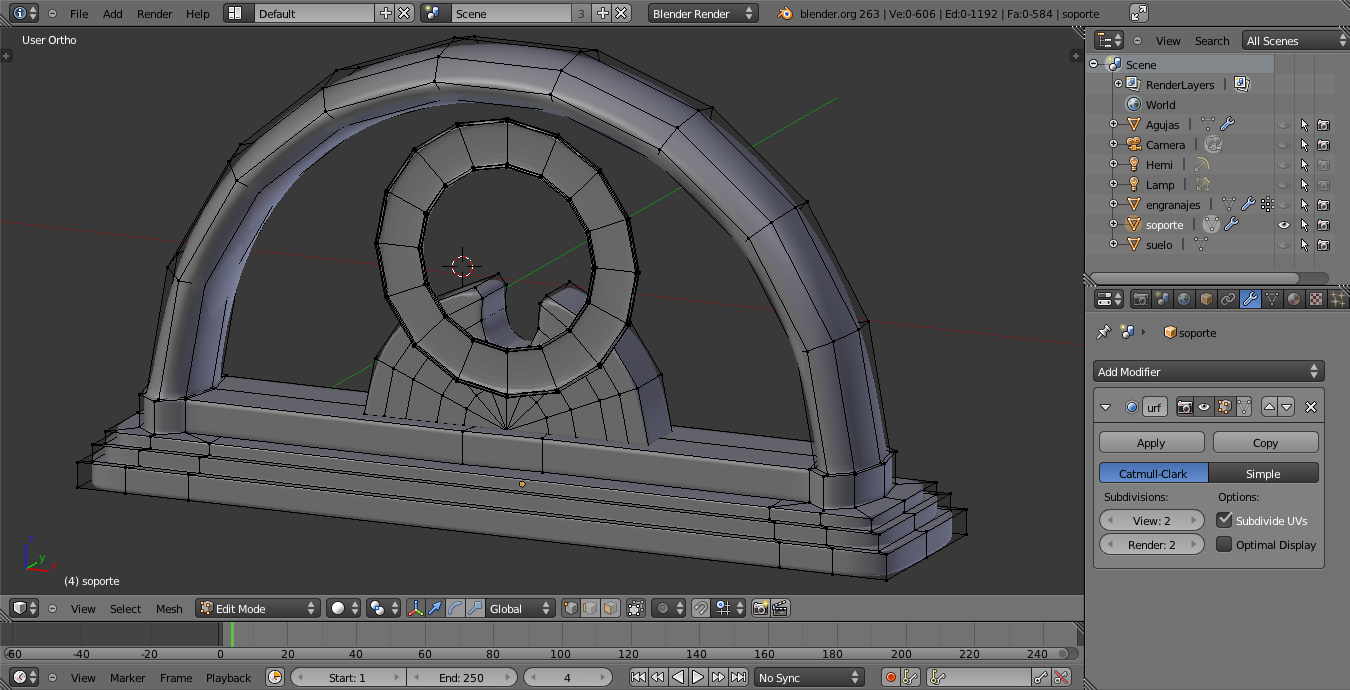Select Catmull-Clark subdivision type
This screenshot has width=1350, height=690.
point(1153,473)
